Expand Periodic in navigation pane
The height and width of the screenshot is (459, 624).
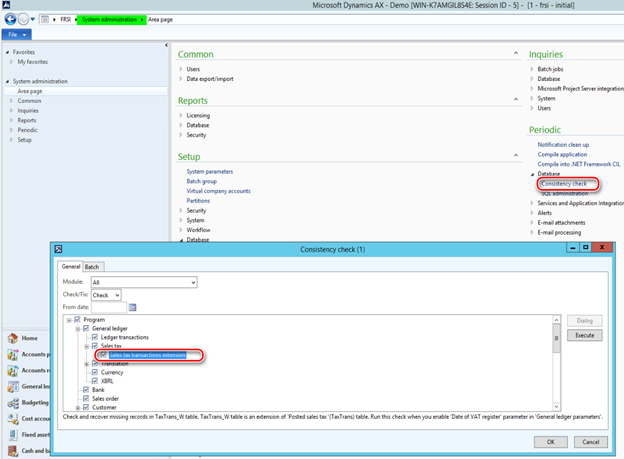coord(12,130)
